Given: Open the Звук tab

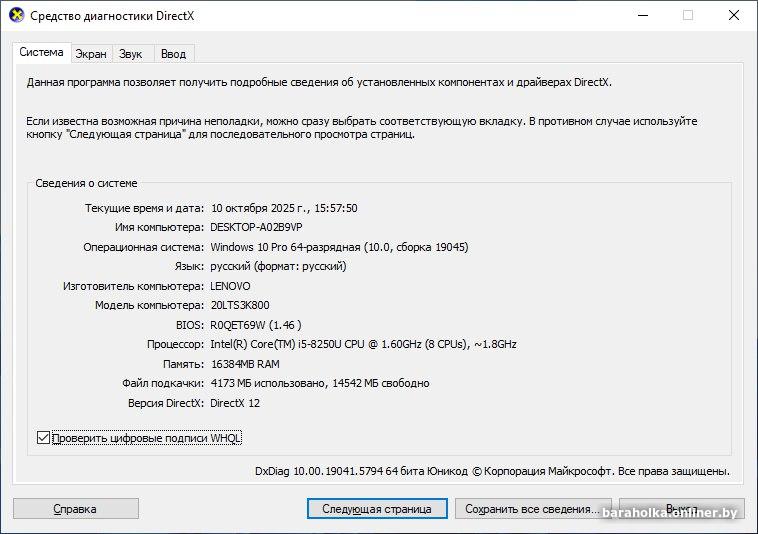Looking at the screenshot, I should (130, 54).
